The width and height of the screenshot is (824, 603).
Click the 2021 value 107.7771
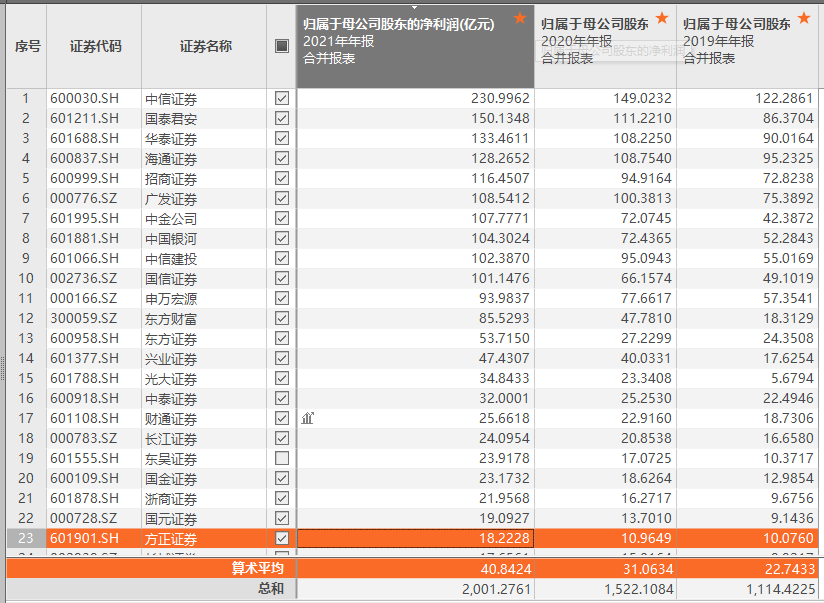point(500,218)
